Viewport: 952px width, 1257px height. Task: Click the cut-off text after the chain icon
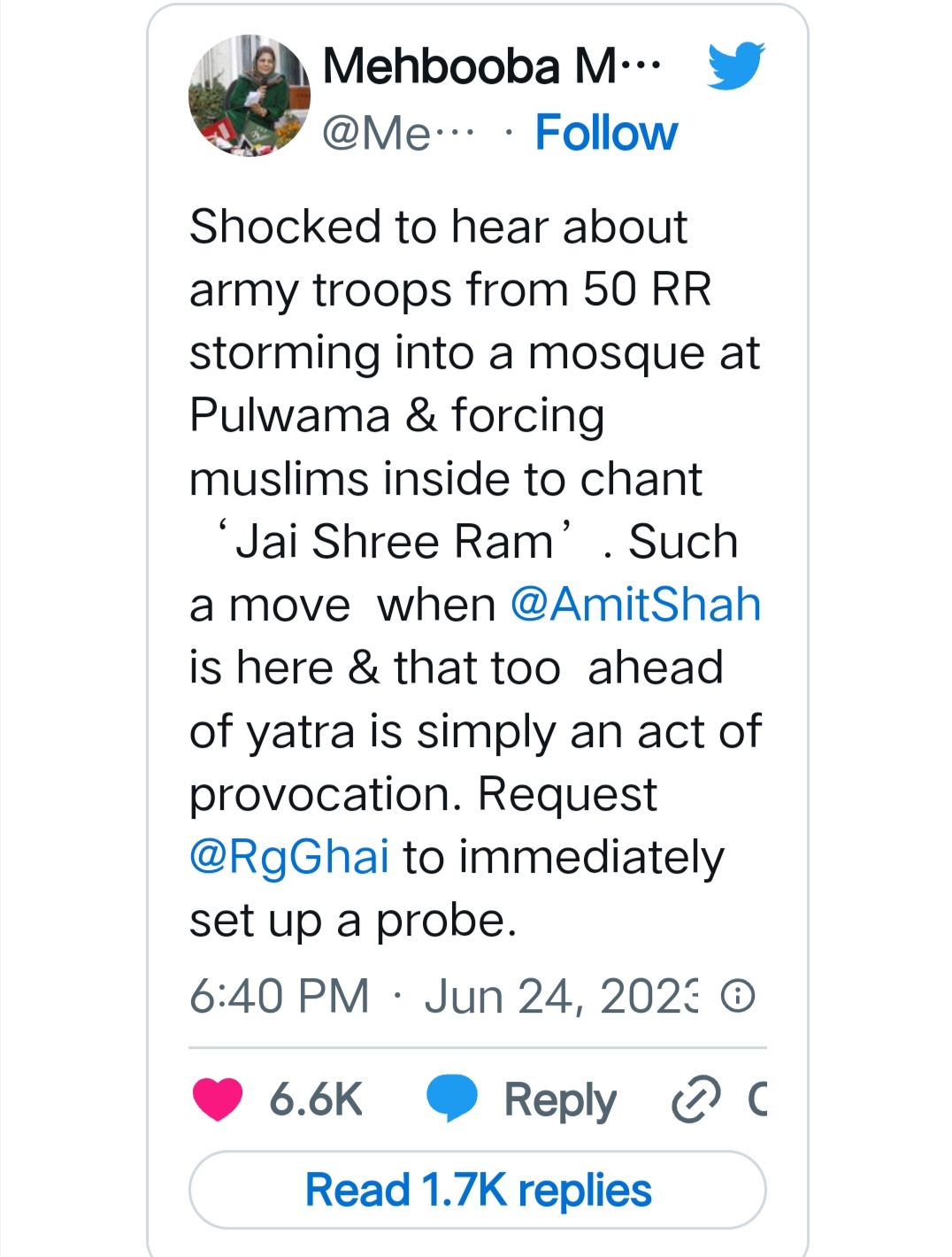757,1100
